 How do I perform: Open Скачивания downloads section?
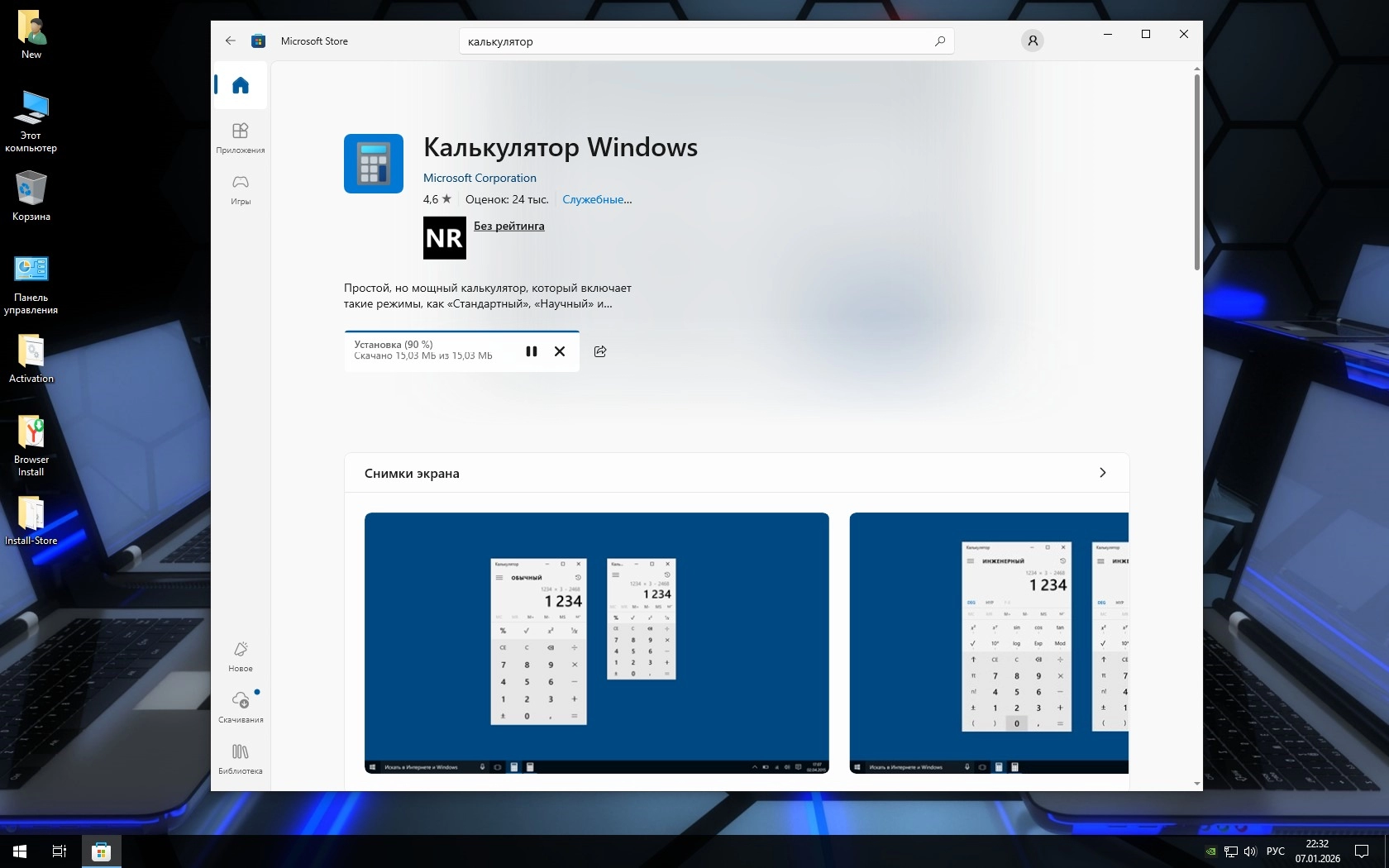[241, 708]
